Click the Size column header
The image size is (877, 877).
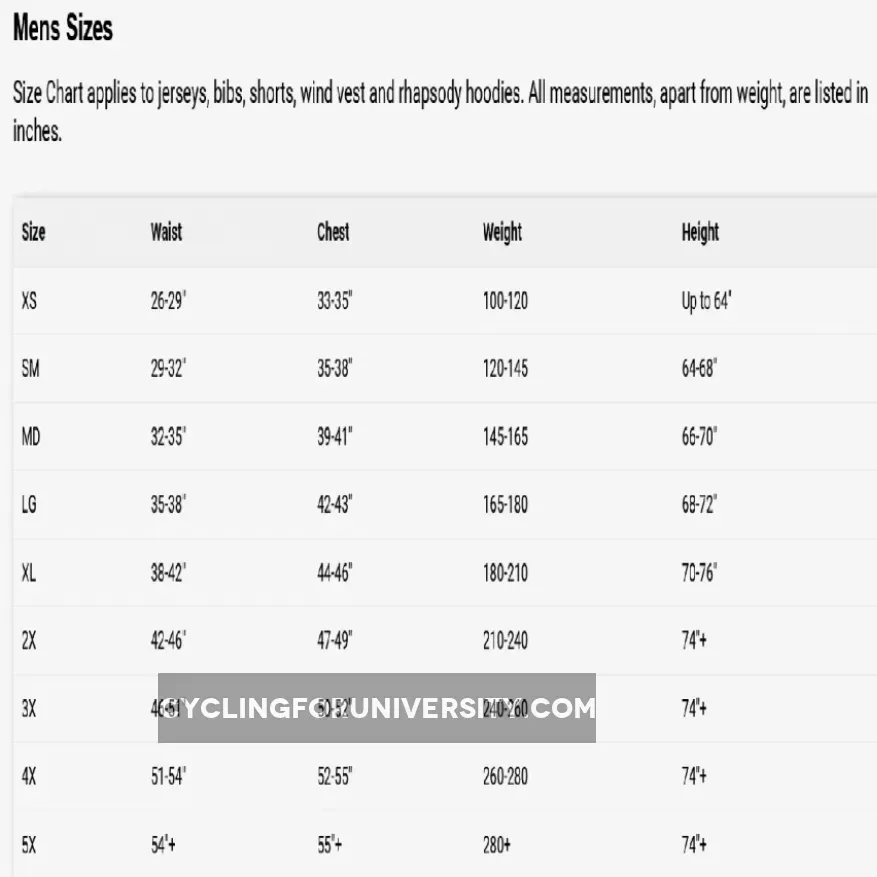click(x=33, y=232)
